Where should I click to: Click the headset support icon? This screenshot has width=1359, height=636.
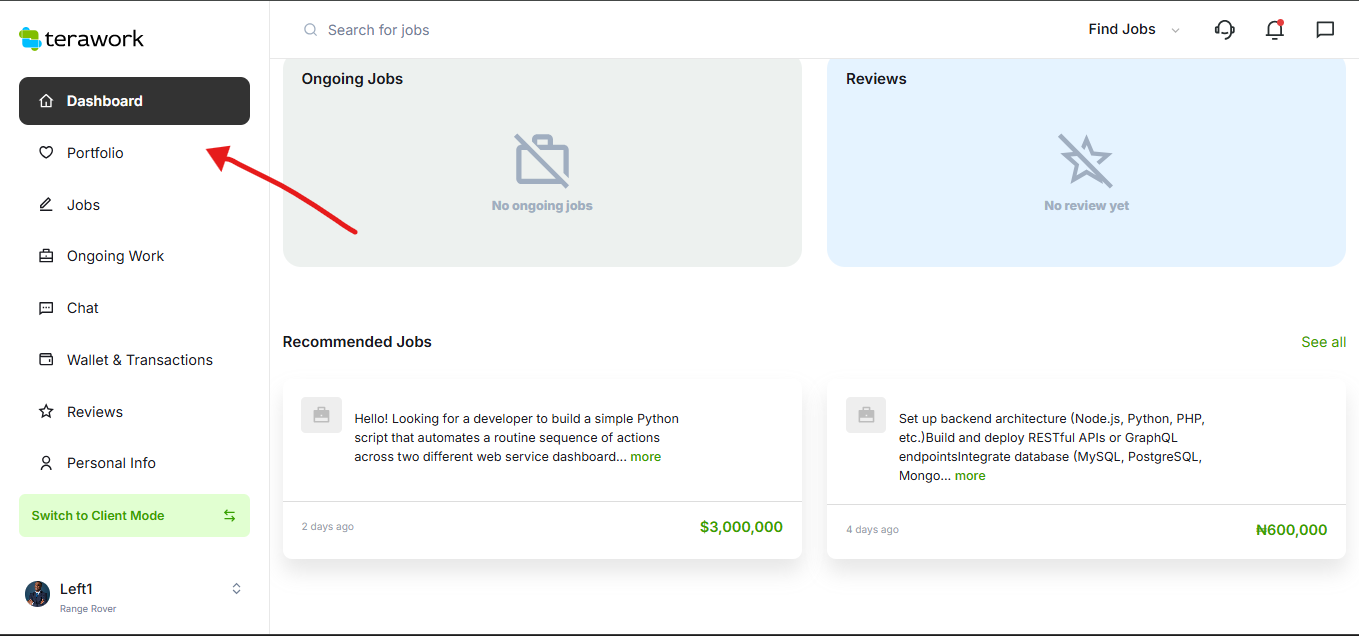tap(1224, 30)
